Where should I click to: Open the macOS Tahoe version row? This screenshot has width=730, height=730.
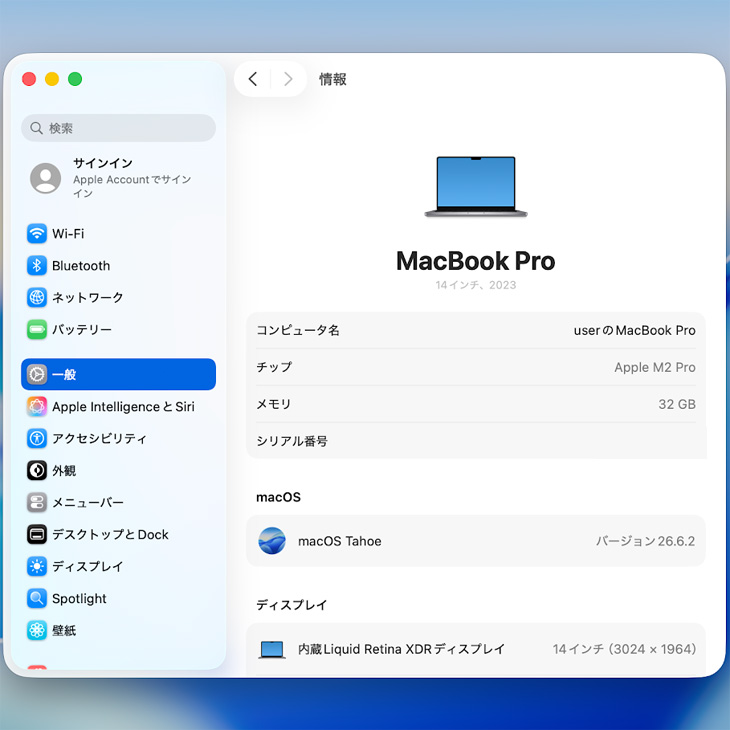pos(476,541)
